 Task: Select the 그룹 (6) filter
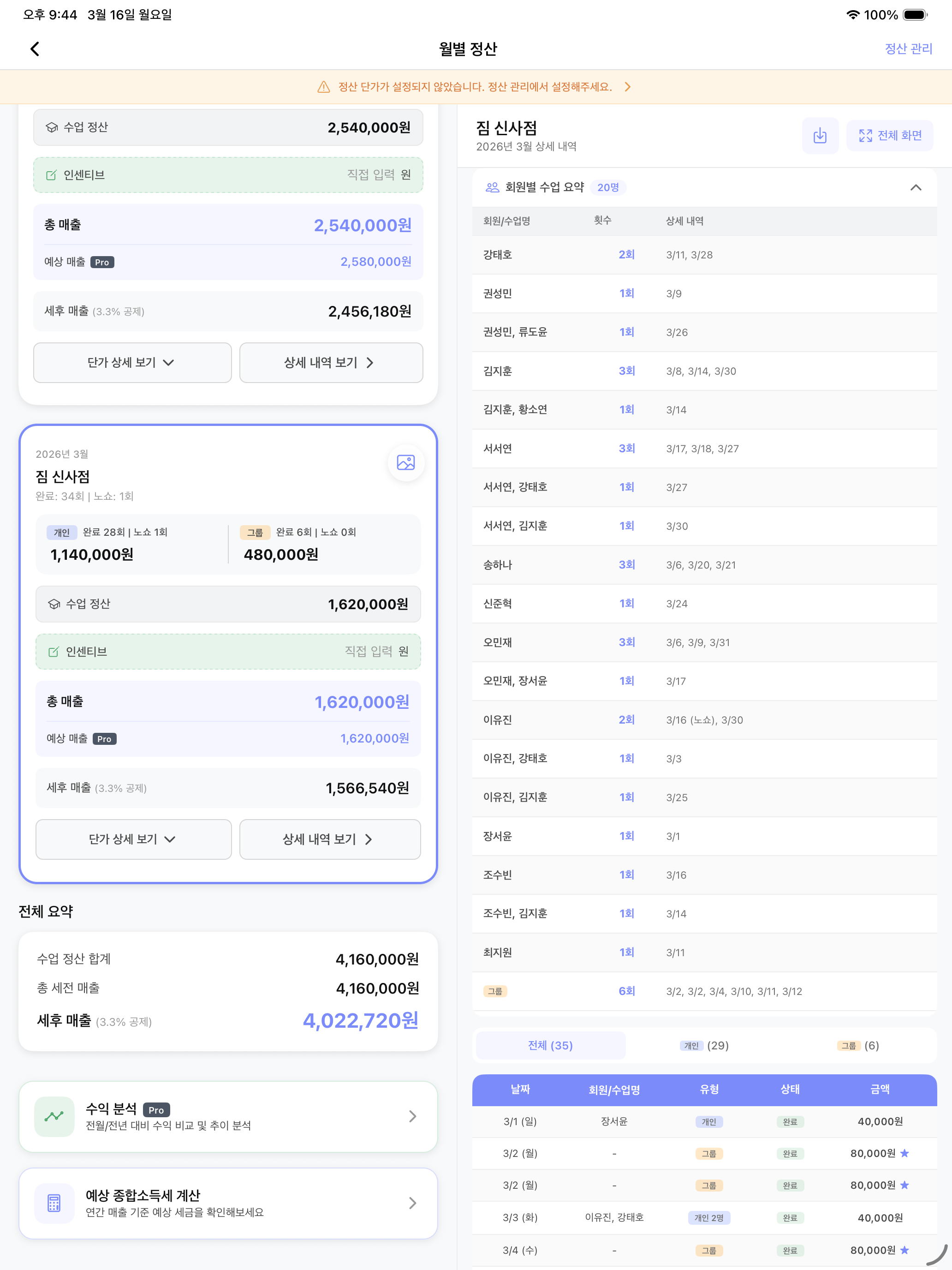(x=859, y=1046)
